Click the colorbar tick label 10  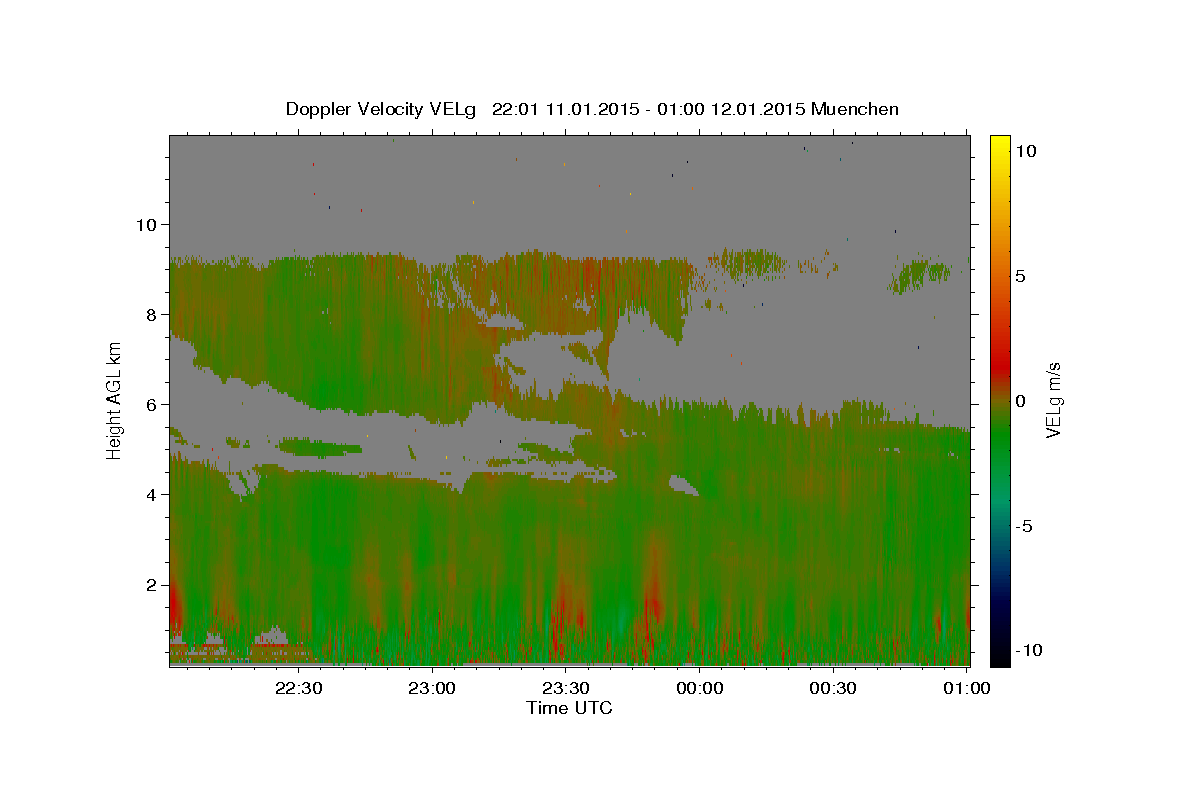pyautogui.click(x=1025, y=151)
